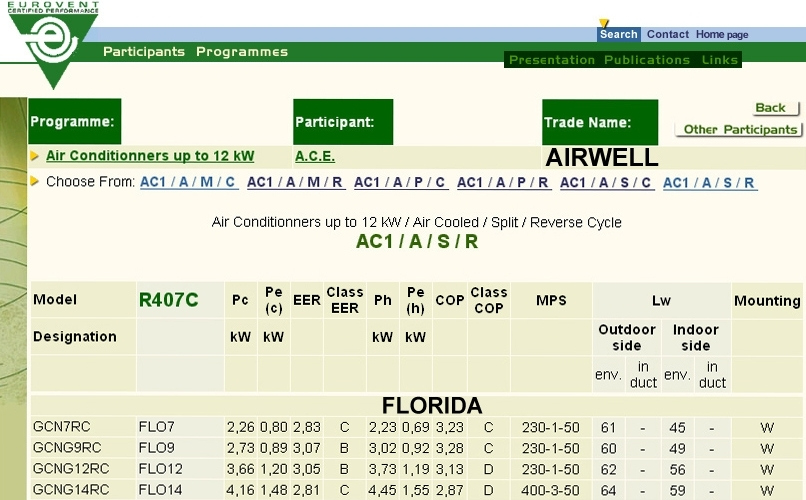The width and height of the screenshot is (806, 500).
Task: Open the Participants menu
Action: click(144, 51)
